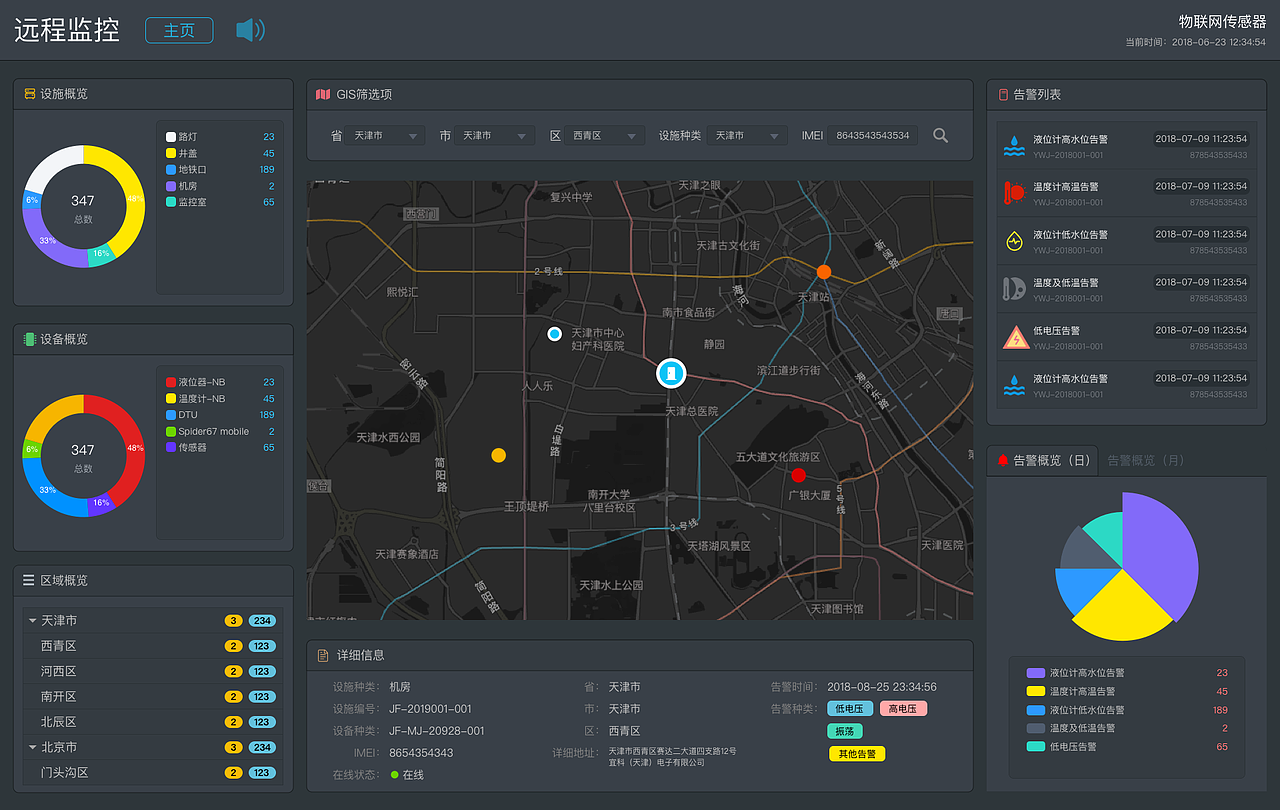Select the highlighted facility marker above 天津总医院
The height and width of the screenshot is (810, 1280).
pos(672,373)
